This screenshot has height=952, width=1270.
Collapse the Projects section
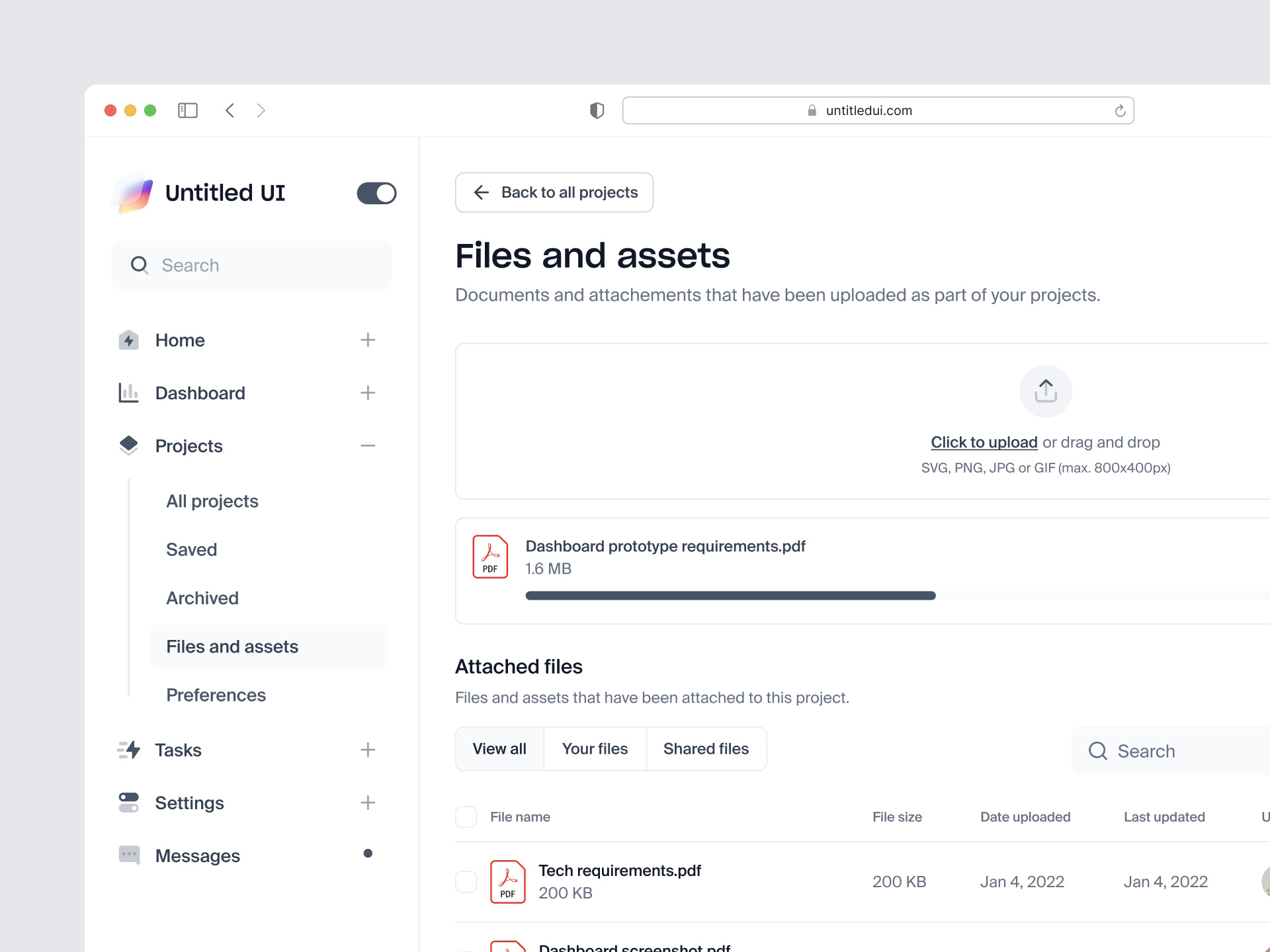368,446
